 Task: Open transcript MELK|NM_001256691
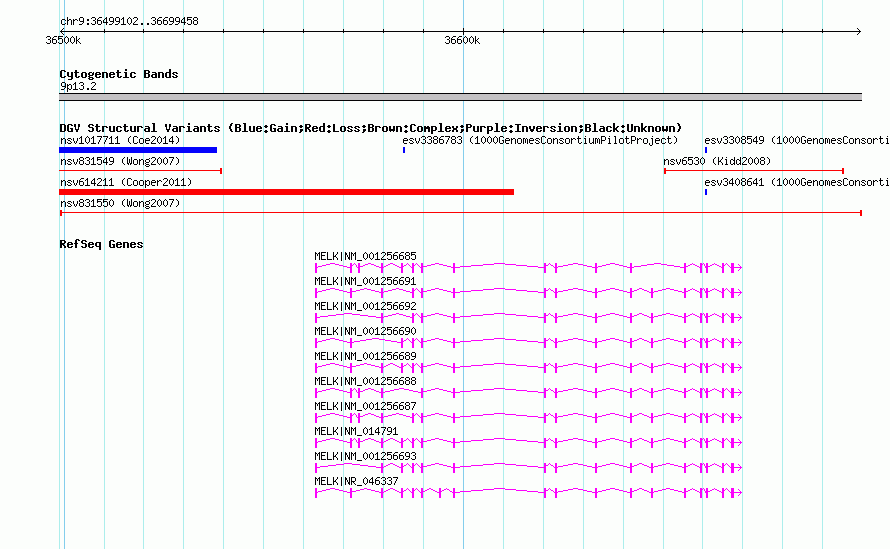[366, 282]
